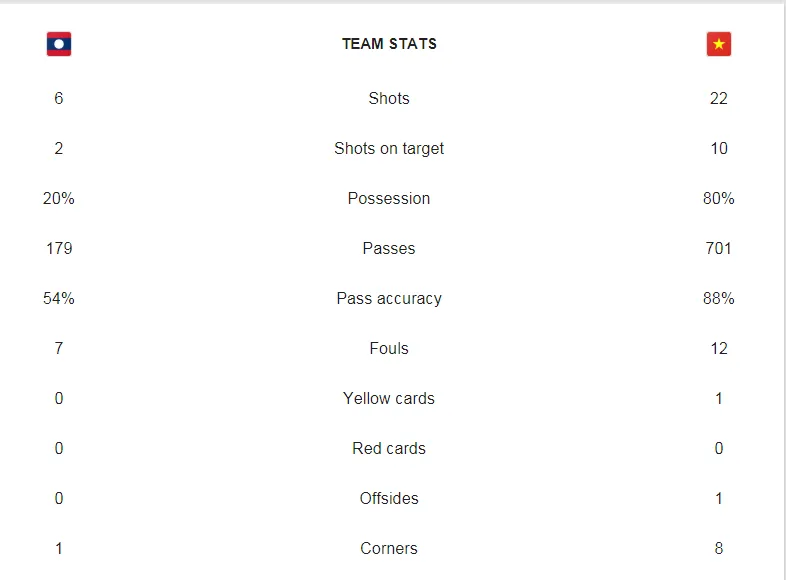Click the Shots stat label
The image size is (786, 580).
(x=389, y=98)
